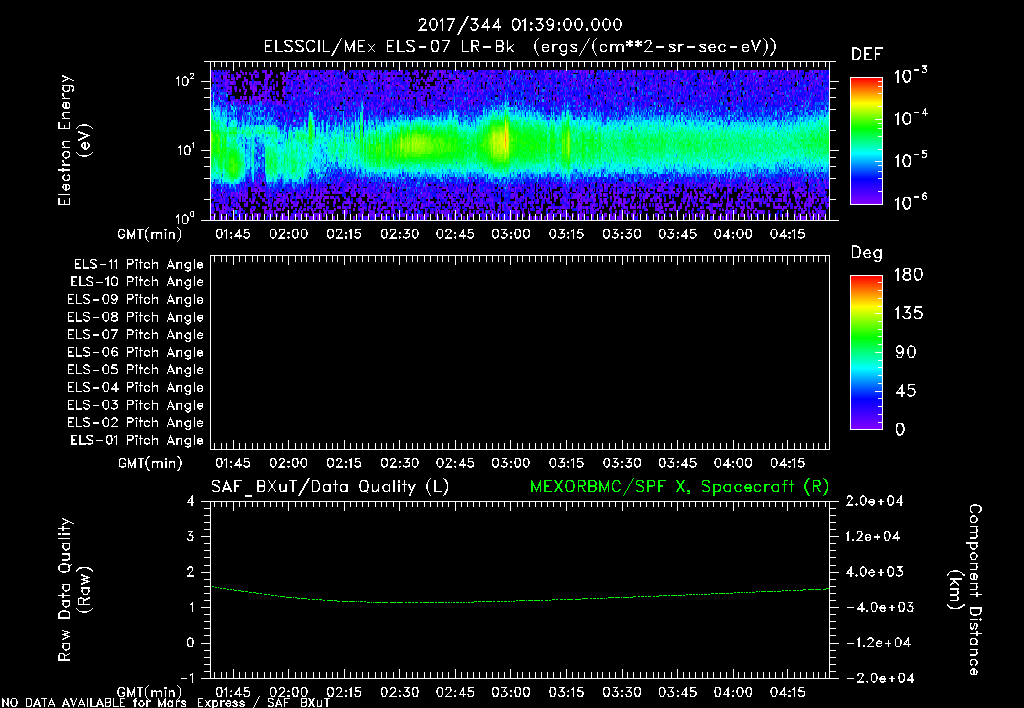This screenshot has width=1024, height=708.
Task: Click the -1.2e+04 right axis value
Action: click(x=878, y=643)
